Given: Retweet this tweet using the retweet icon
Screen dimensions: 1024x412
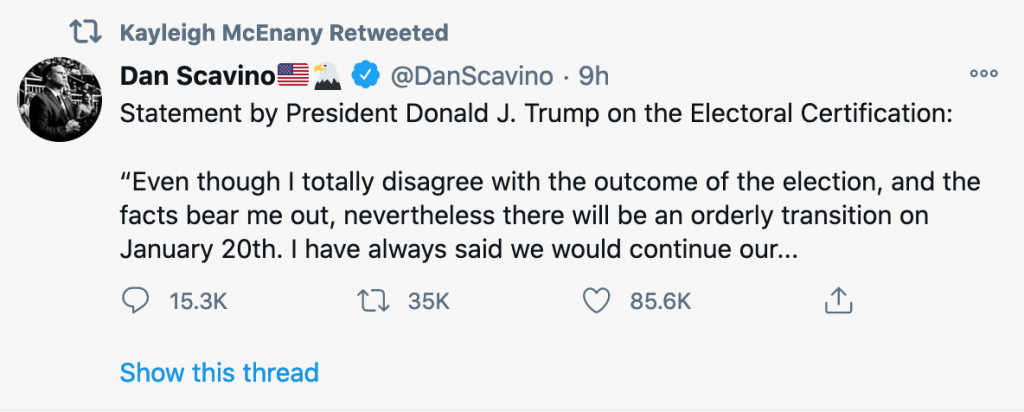Looking at the screenshot, I should [374, 301].
